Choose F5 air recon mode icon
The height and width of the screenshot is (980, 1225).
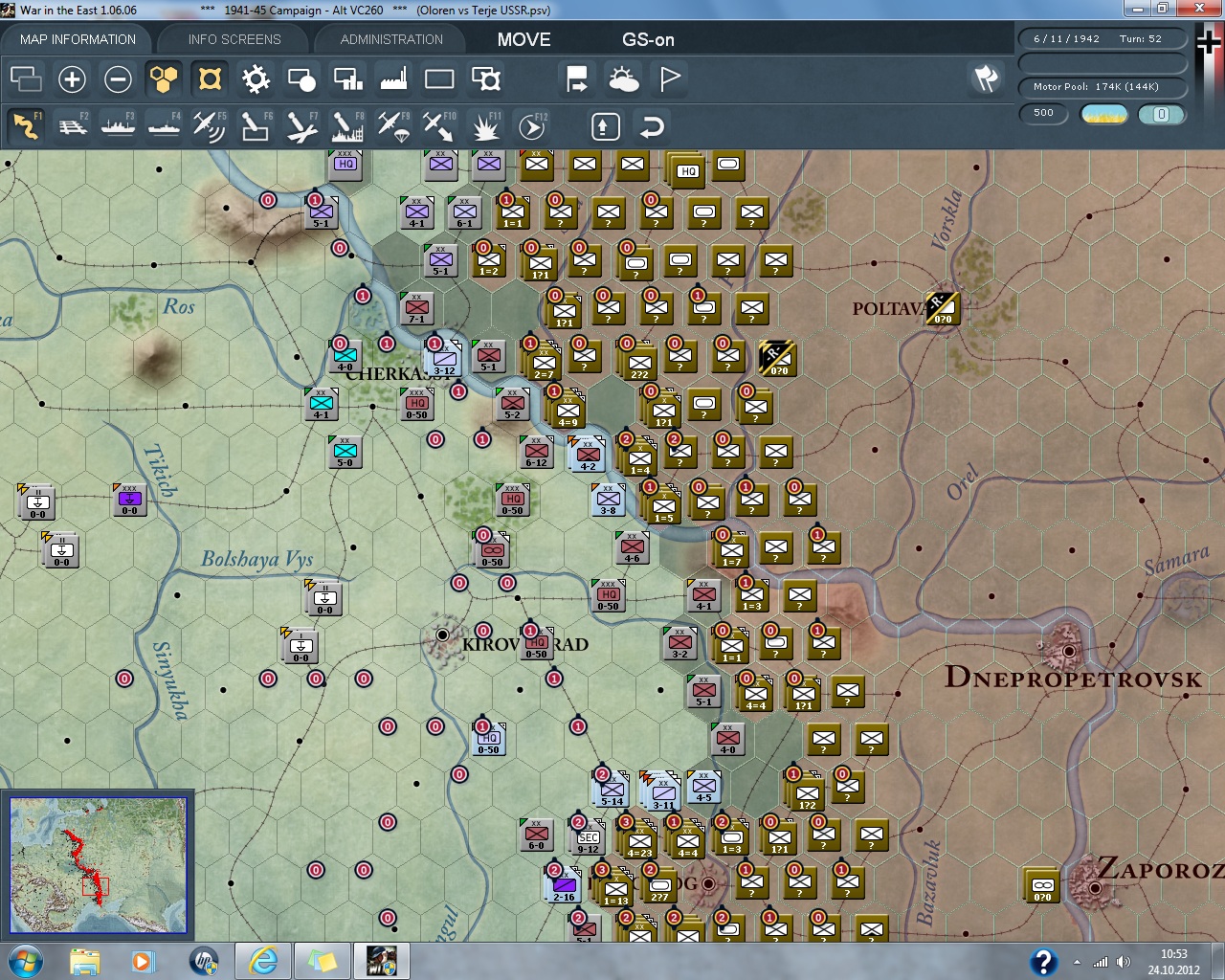pos(209,126)
